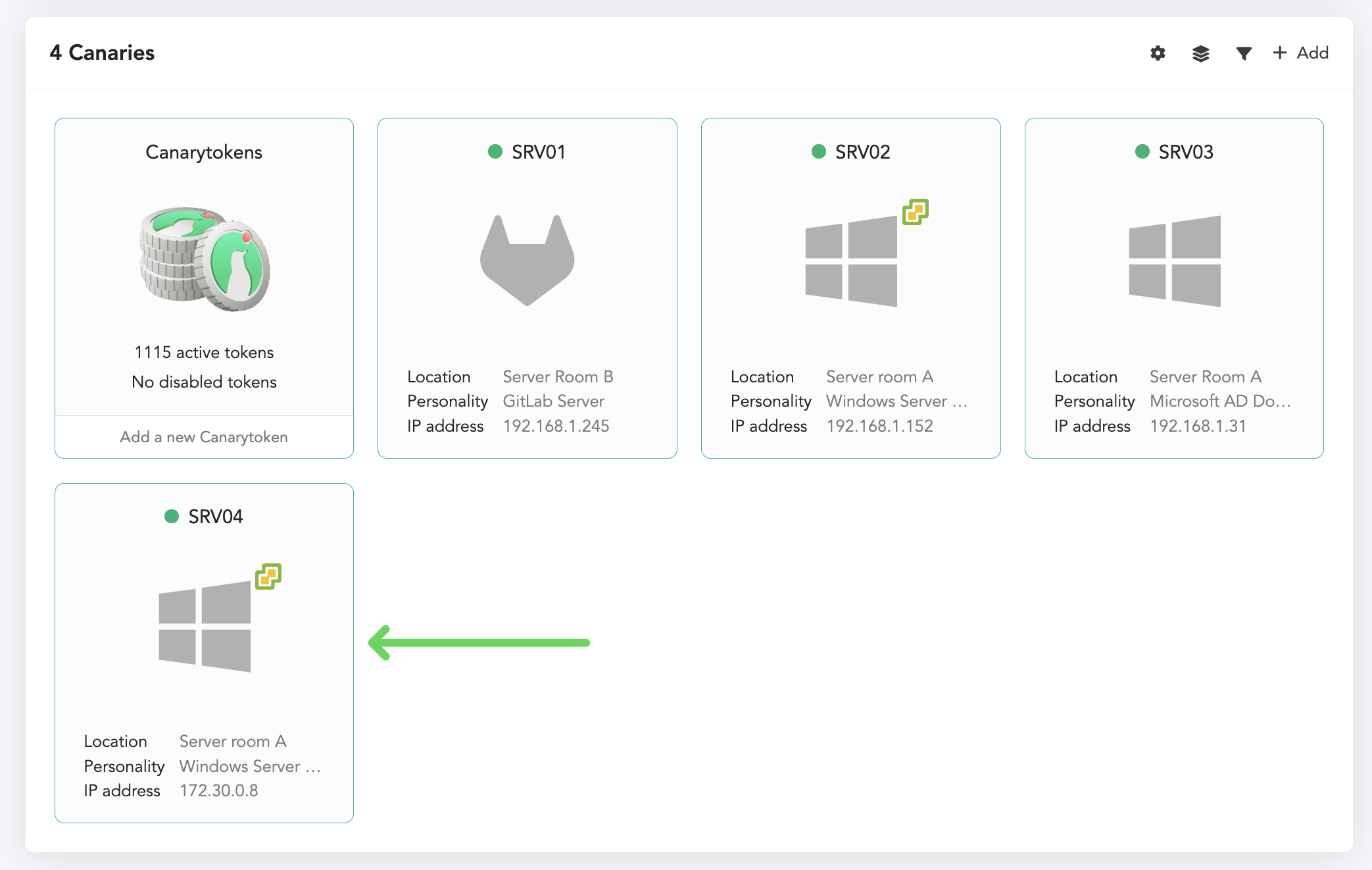Click the VMware badge on SRV02
Image resolution: width=1372 pixels, height=870 pixels.
point(915,212)
